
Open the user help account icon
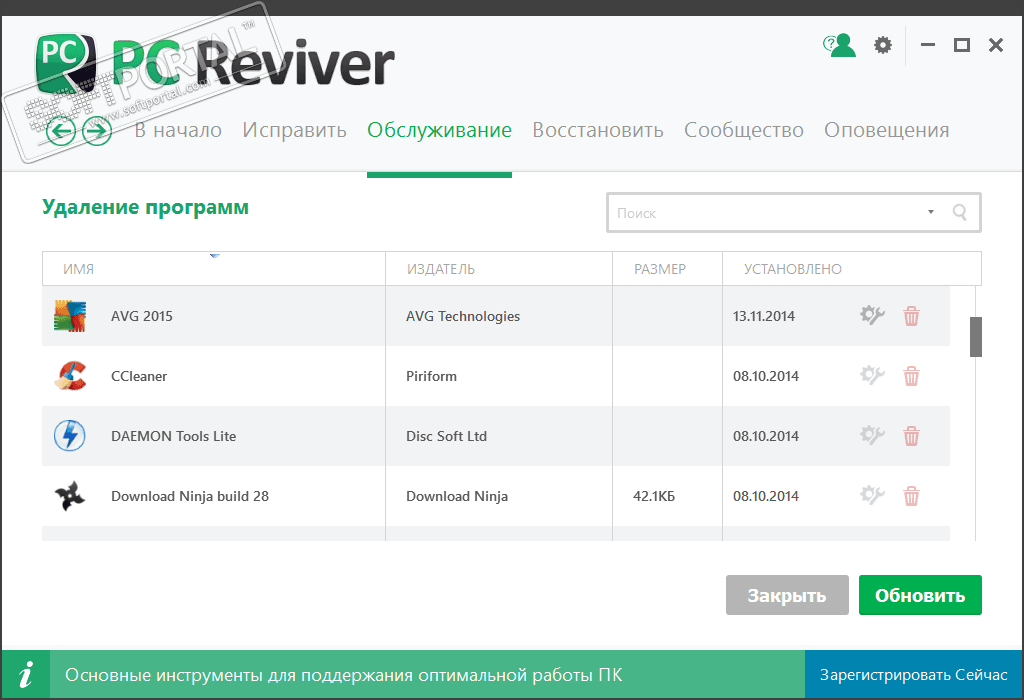pyautogui.click(x=839, y=45)
